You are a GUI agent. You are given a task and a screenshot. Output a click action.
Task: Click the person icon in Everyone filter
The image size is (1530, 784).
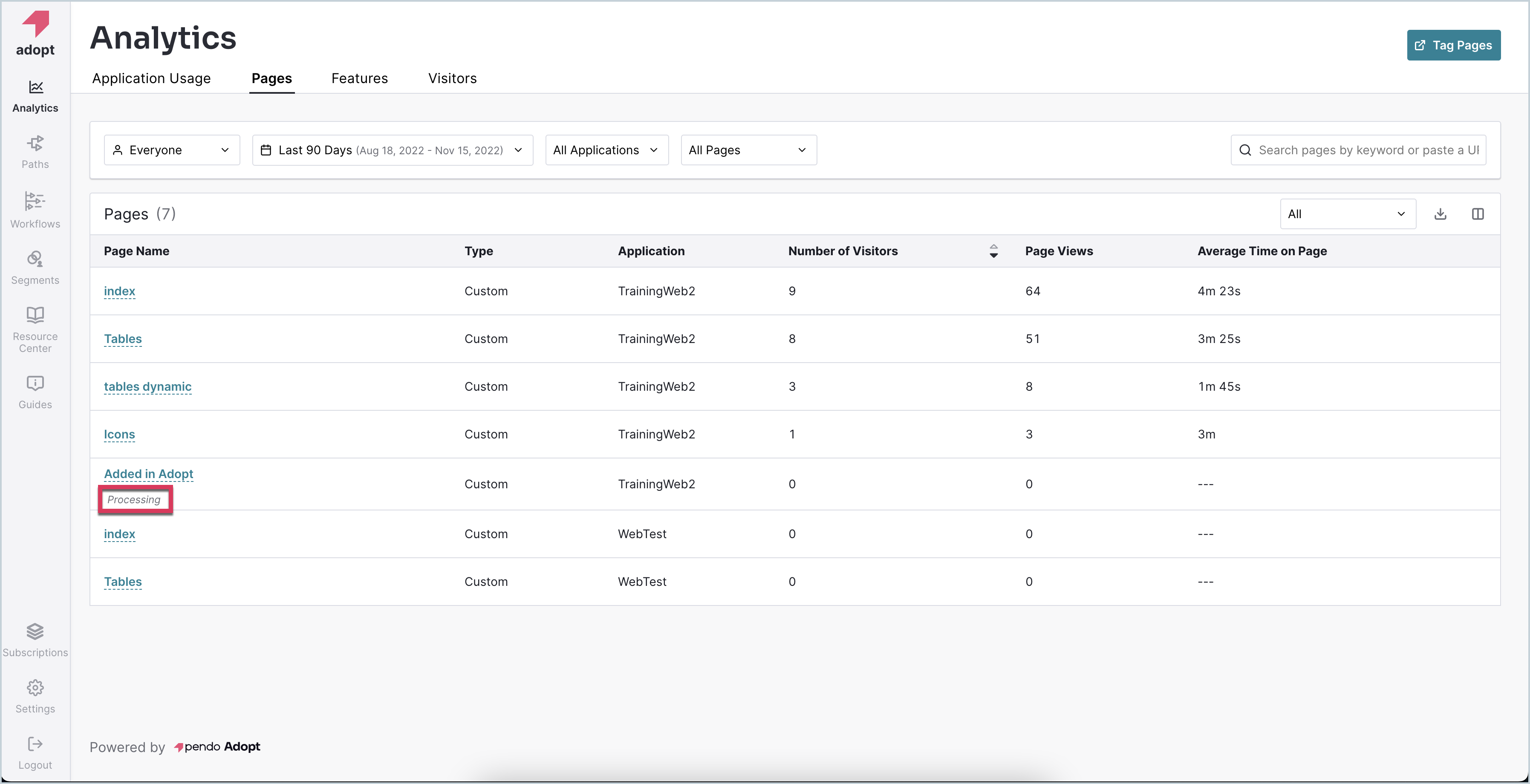coord(118,150)
